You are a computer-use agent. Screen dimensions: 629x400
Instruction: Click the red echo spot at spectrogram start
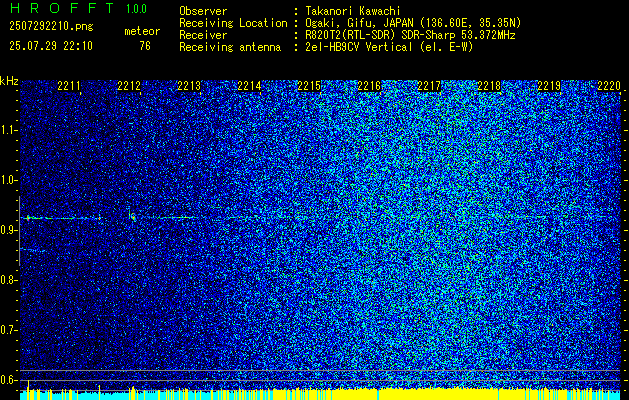28,218
